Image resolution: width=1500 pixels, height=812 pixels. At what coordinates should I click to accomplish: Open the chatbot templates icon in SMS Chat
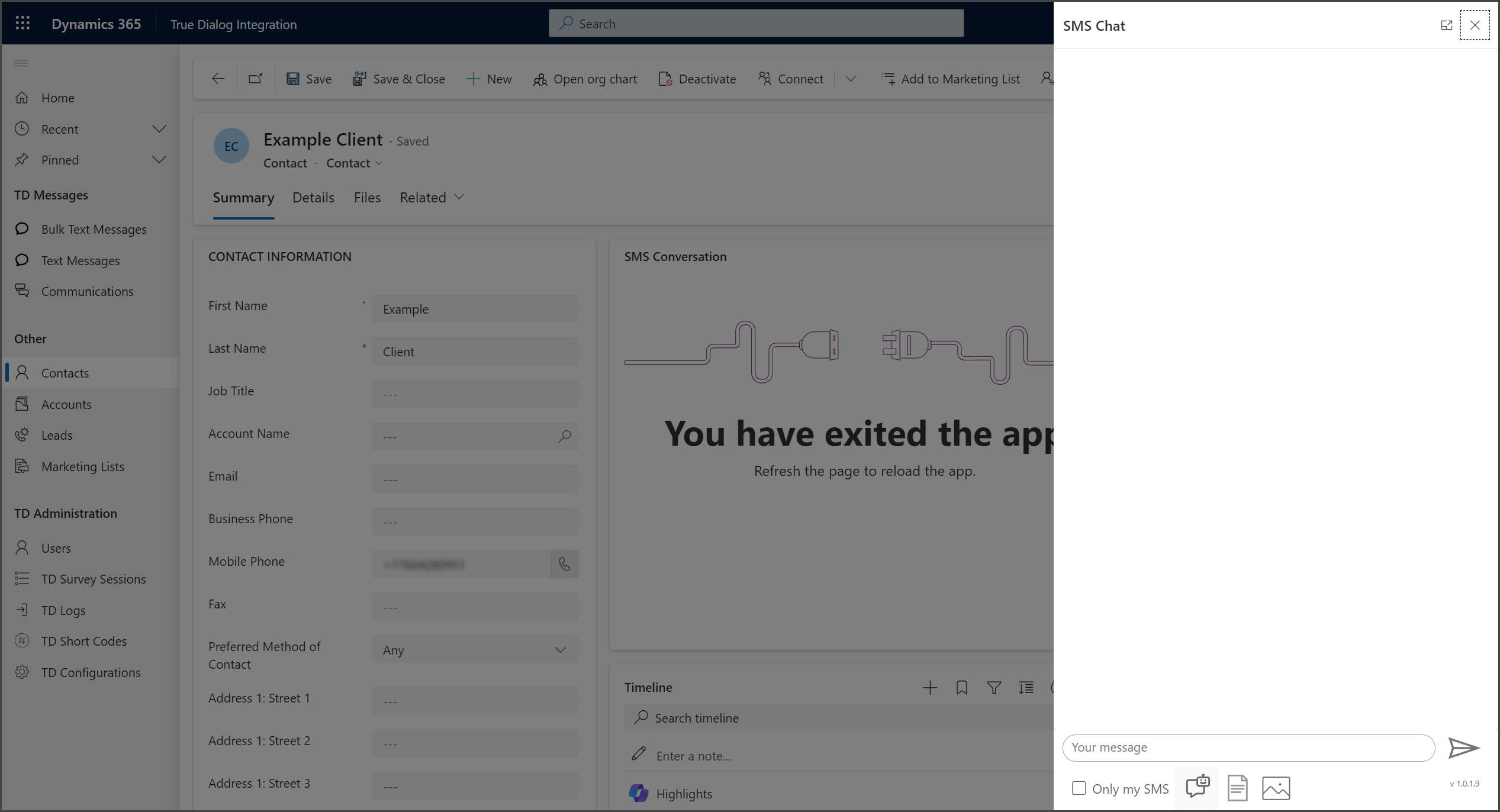pos(1198,788)
